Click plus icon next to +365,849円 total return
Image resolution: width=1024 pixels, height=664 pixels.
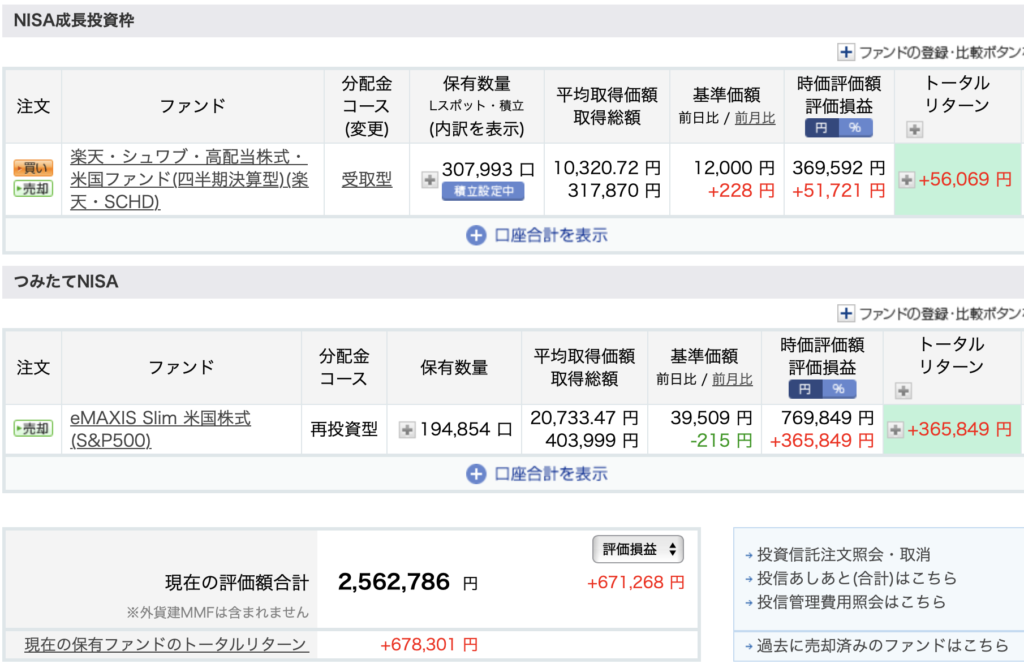coord(895,430)
